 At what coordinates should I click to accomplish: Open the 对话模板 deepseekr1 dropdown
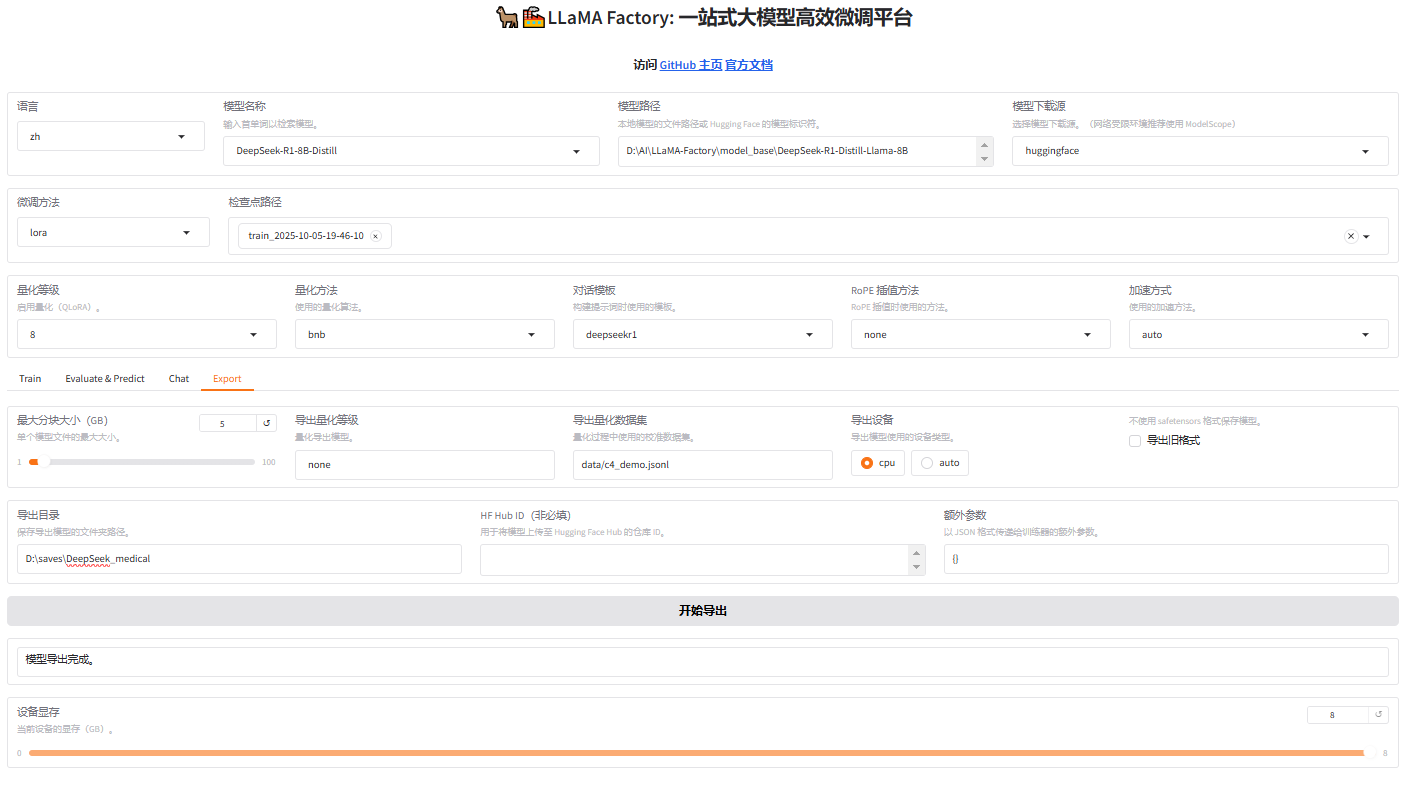(703, 334)
